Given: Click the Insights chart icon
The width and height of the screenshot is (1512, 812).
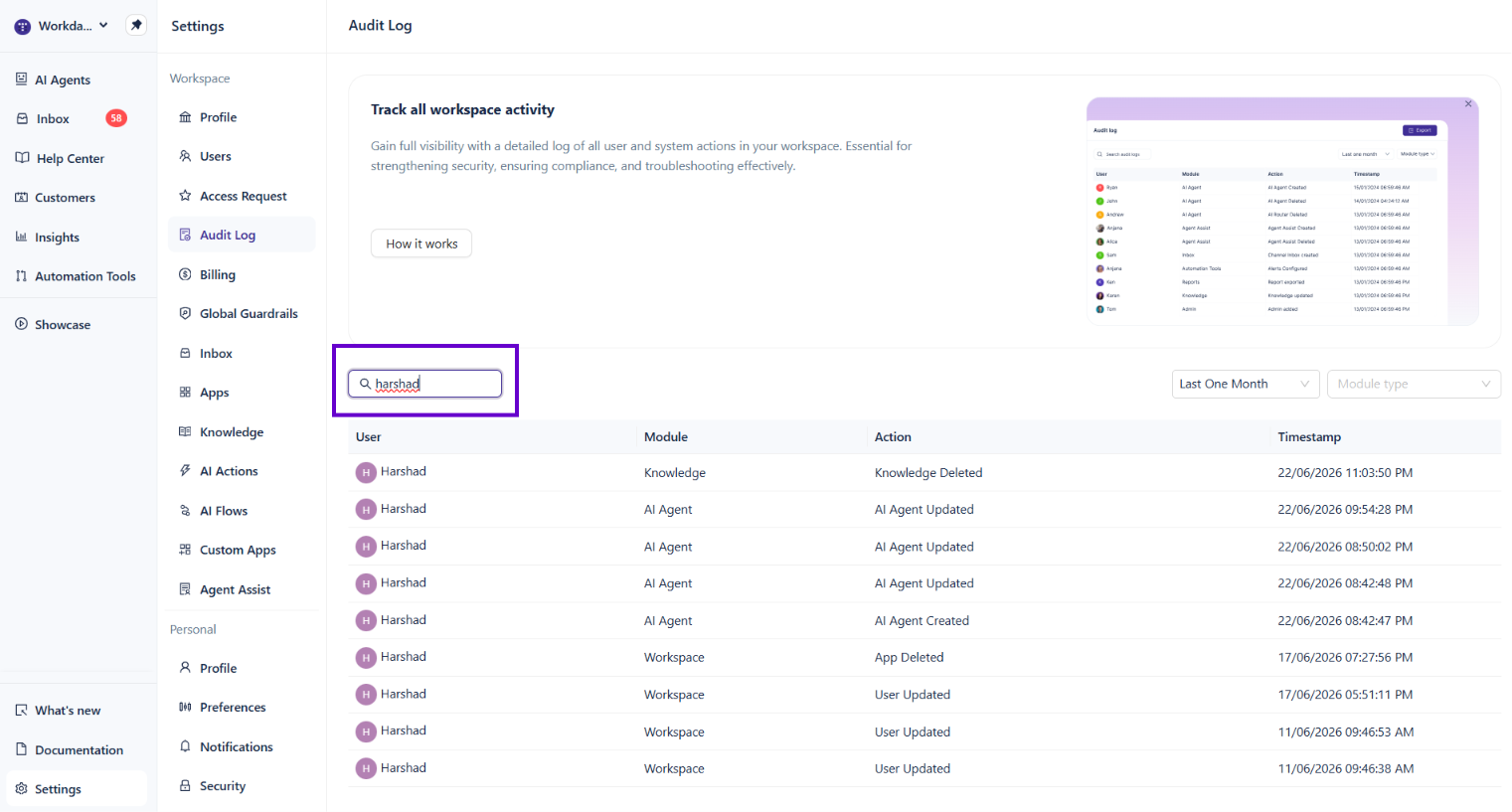Looking at the screenshot, I should coord(22,237).
